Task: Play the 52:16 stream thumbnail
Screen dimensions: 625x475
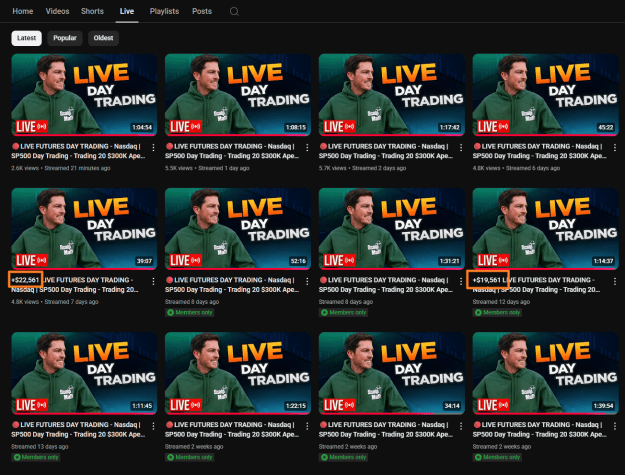Action: pyautogui.click(x=238, y=229)
